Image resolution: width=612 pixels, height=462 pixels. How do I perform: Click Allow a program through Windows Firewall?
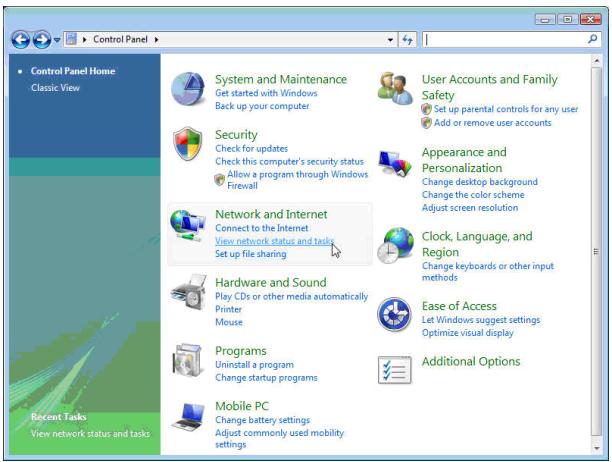pos(297,180)
